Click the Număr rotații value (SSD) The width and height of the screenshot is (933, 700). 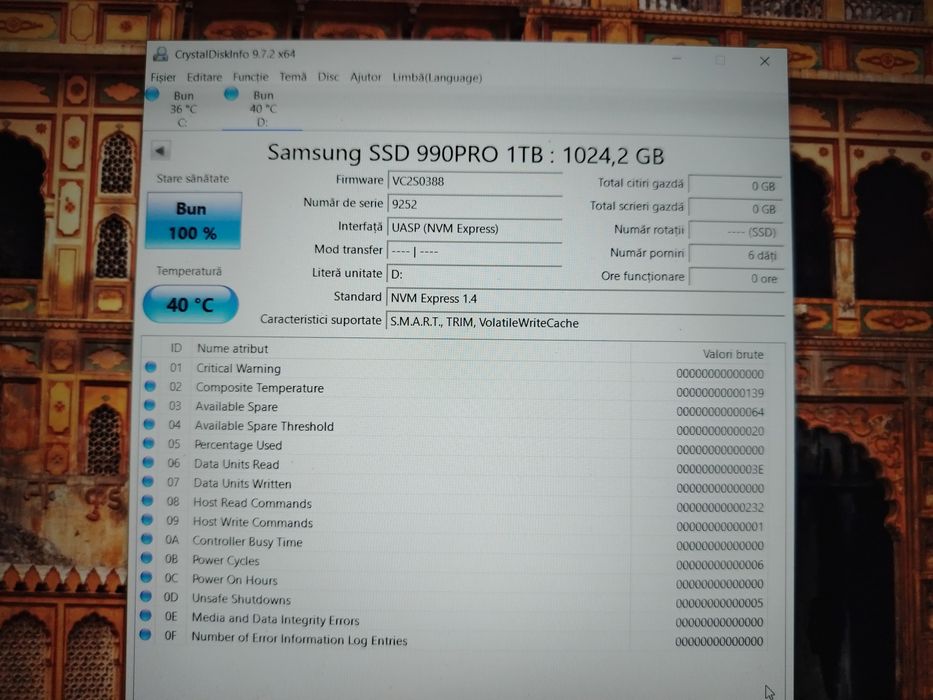coord(735,232)
